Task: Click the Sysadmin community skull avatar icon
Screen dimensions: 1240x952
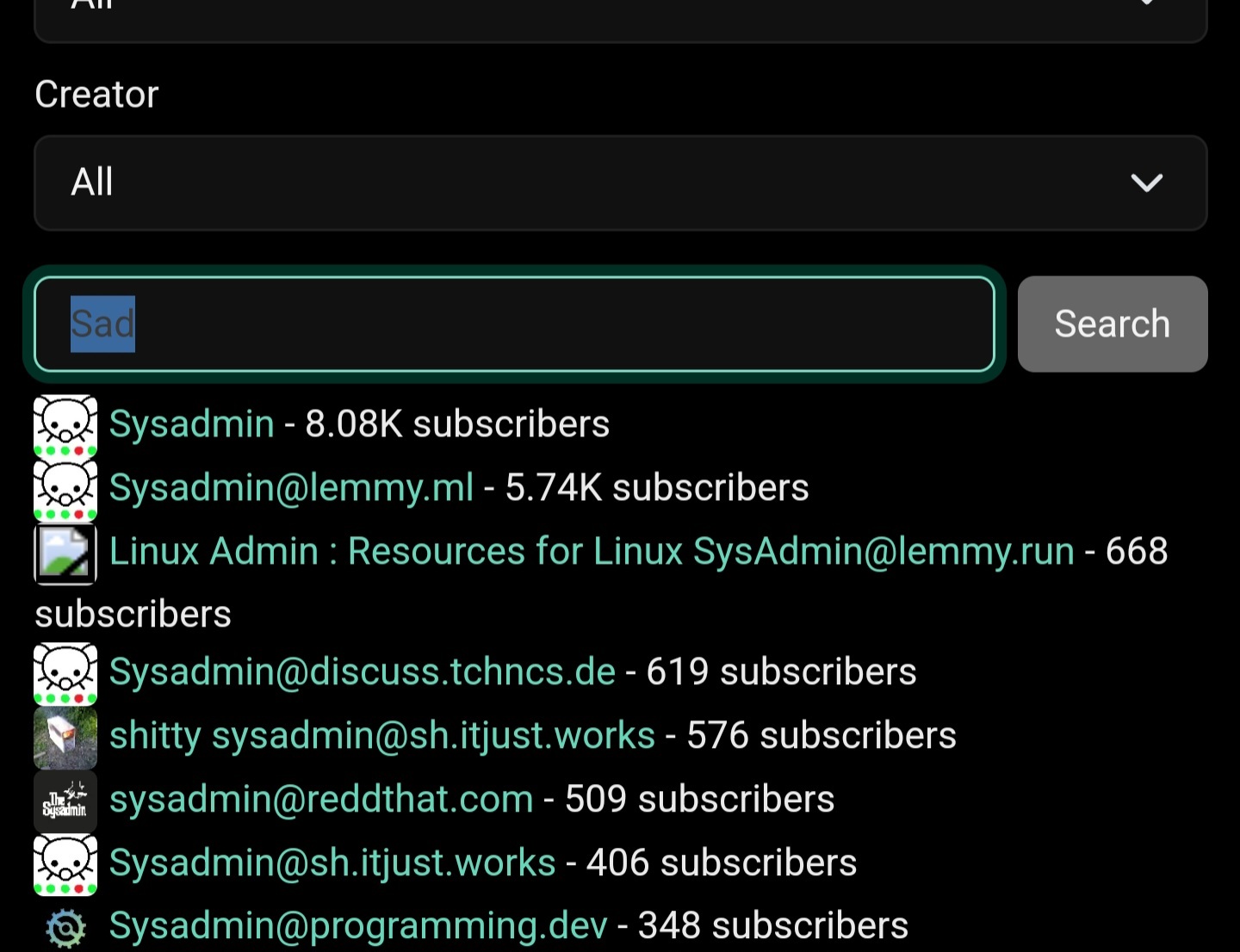Action: click(65, 425)
